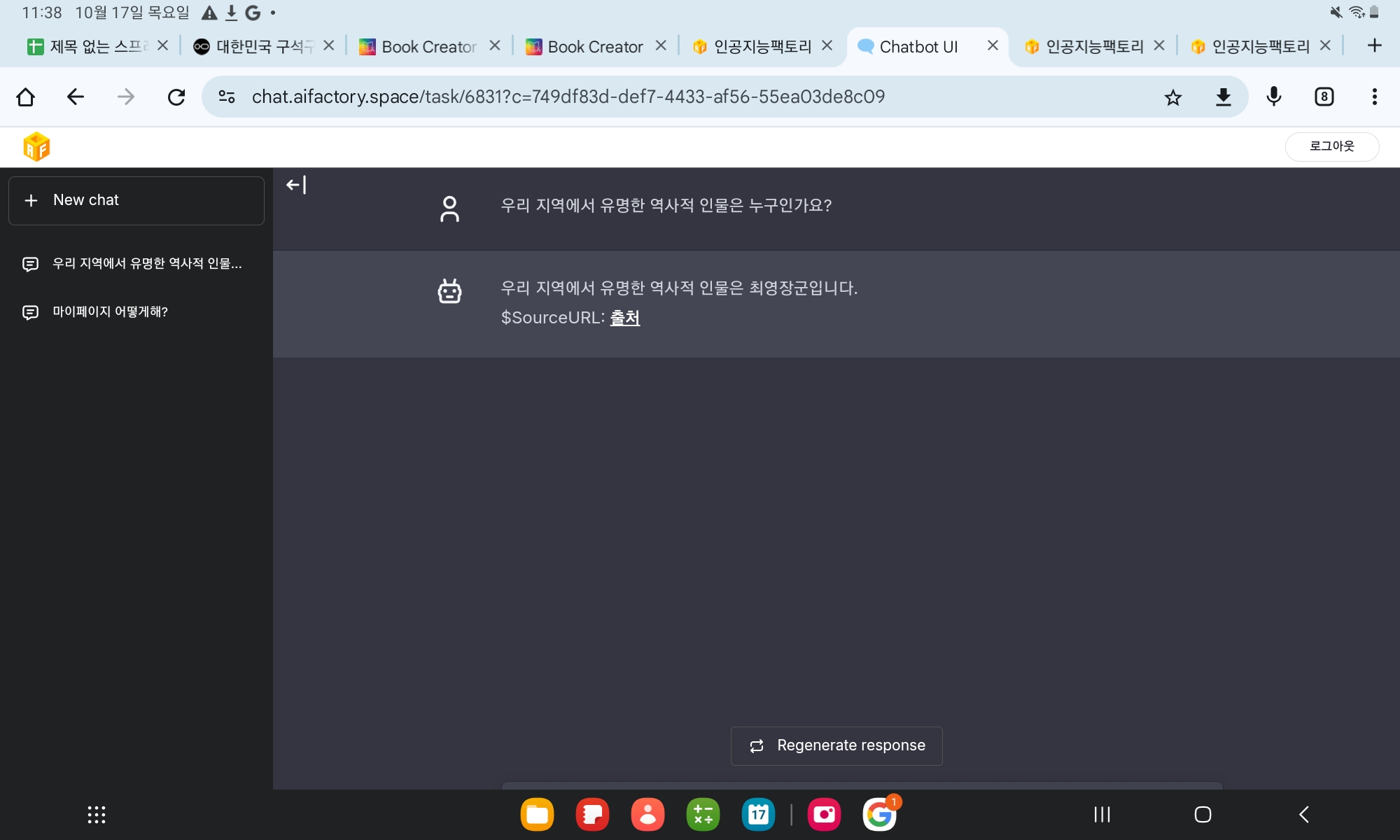
Task: Collapse the chat sidebar with arrow icon
Action: pos(296,185)
